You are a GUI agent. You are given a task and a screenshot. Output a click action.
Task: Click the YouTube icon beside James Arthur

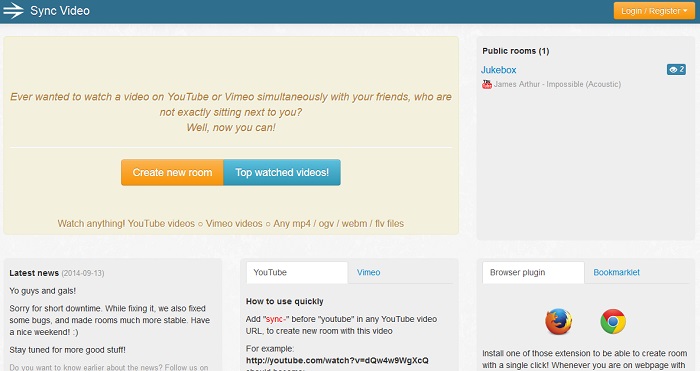(x=487, y=84)
